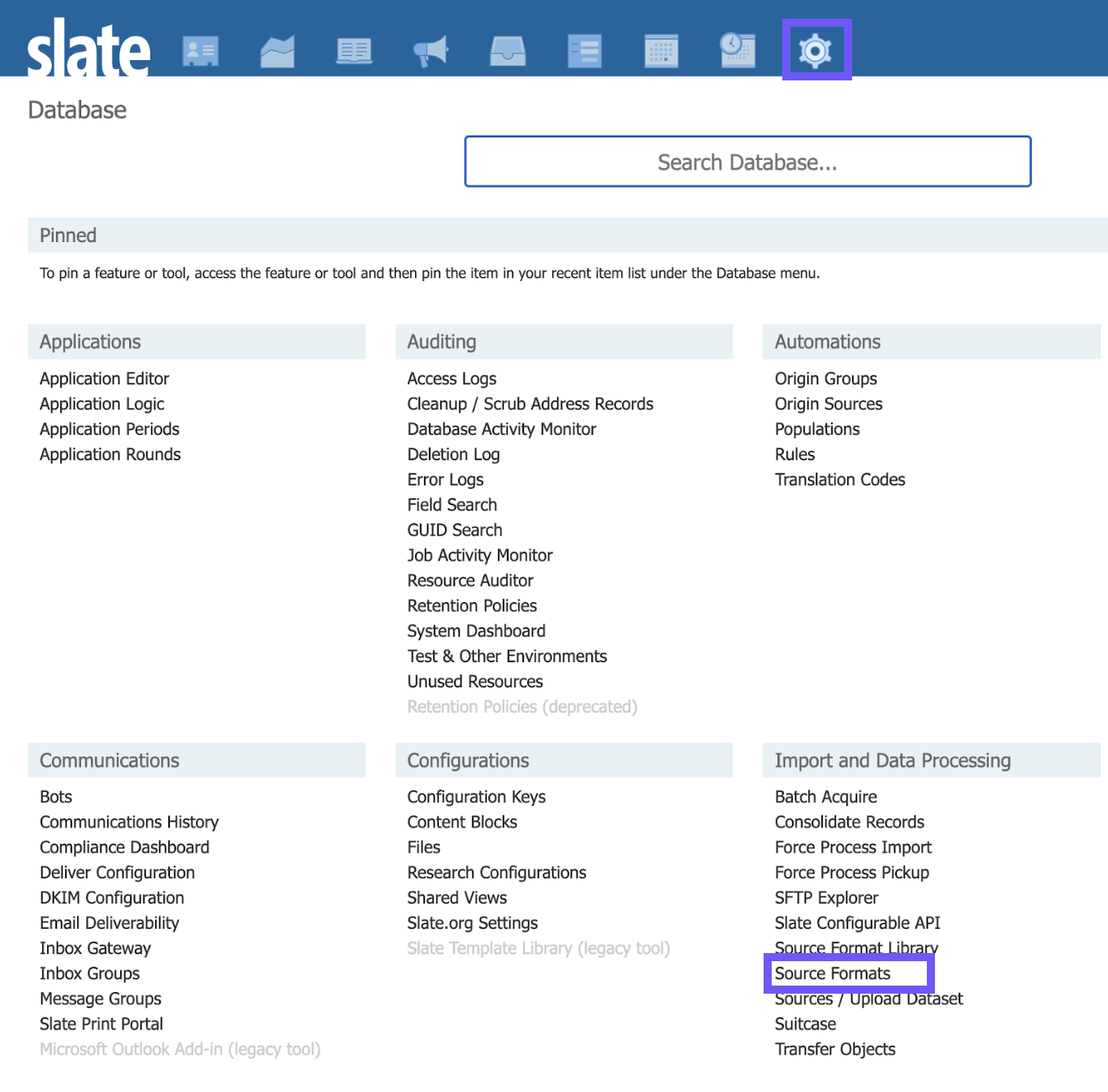Open System Dashboard

(x=477, y=630)
